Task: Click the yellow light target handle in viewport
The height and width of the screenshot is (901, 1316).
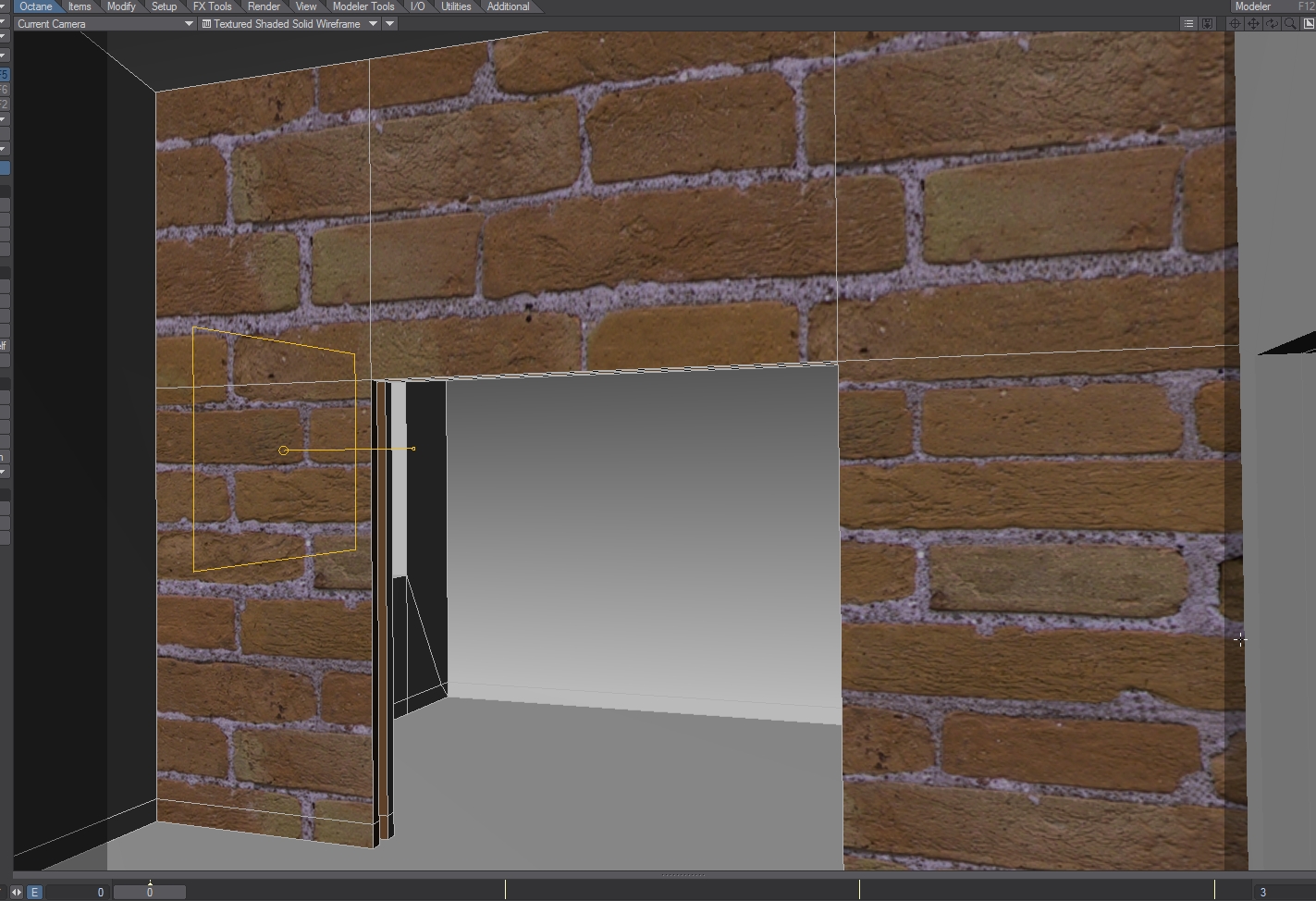Action: click(x=283, y=450)
